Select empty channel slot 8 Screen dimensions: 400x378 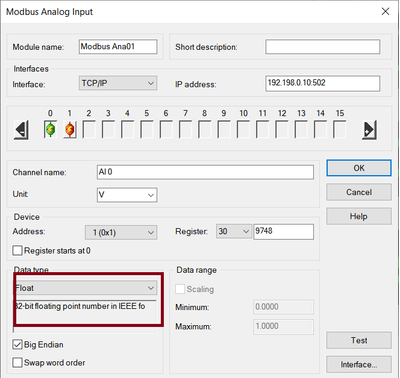click(205, 129)
